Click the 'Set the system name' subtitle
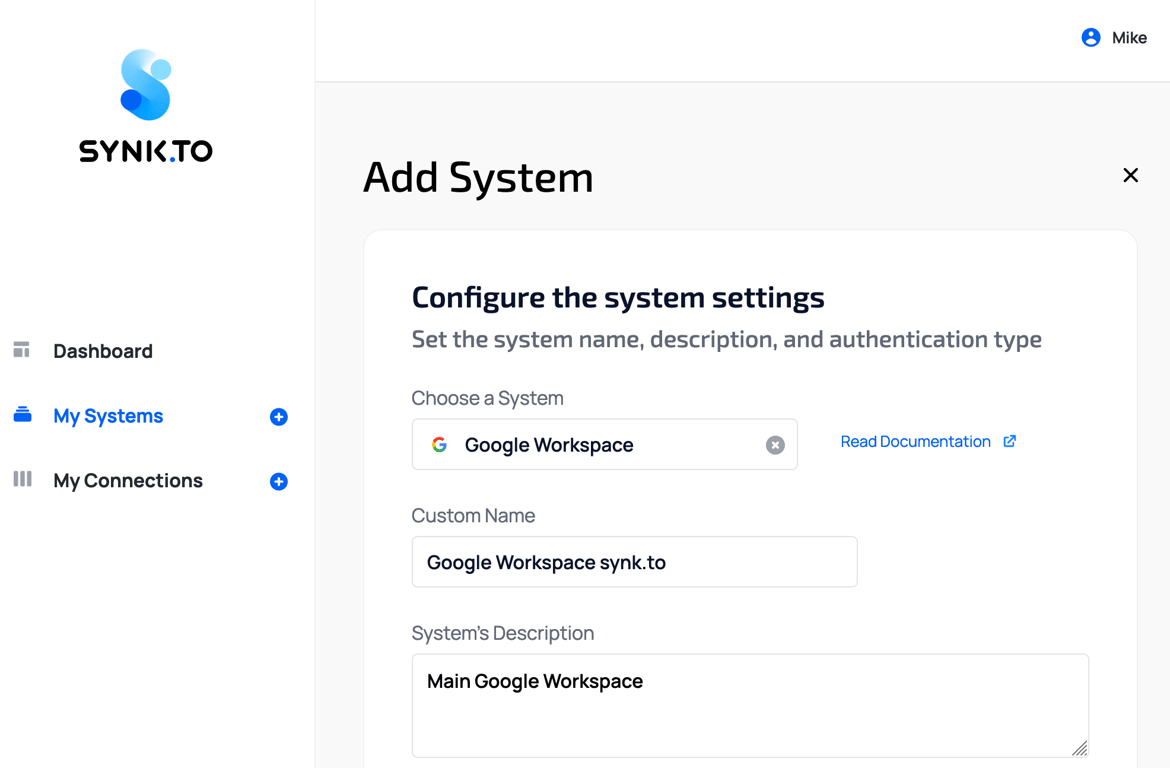Viewport: 1170px width, 768px height. click(727, 340)
